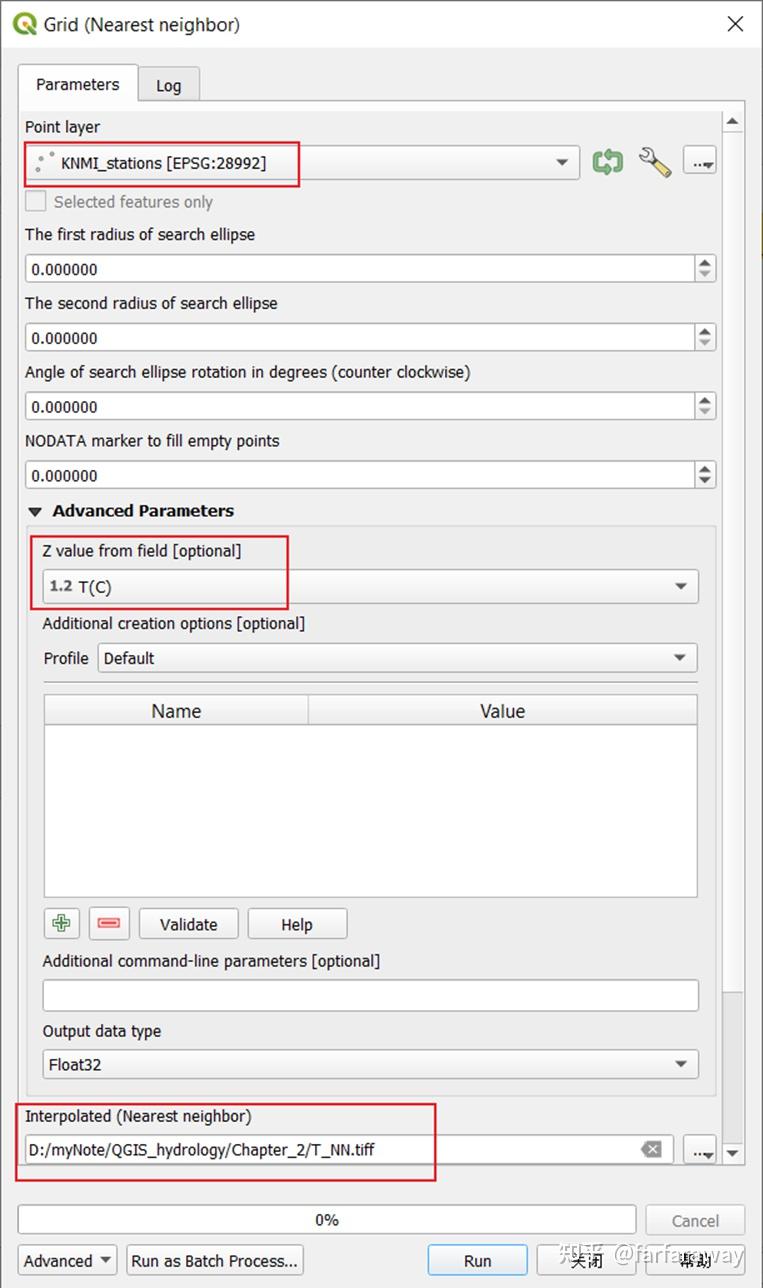Click the additional command-line parameters field
The height and width of the screenshot is (1288, 763).
(370, 996)
